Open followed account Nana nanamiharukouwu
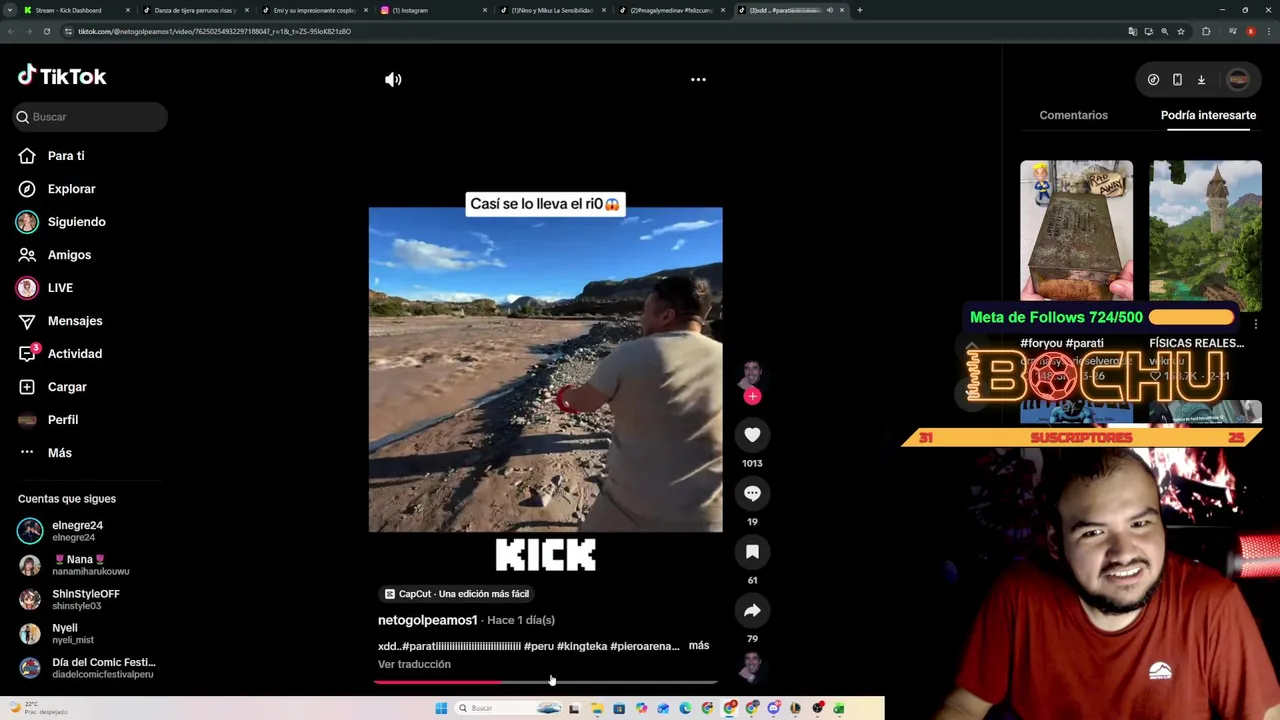The image size is (1280, 720). 90,565
